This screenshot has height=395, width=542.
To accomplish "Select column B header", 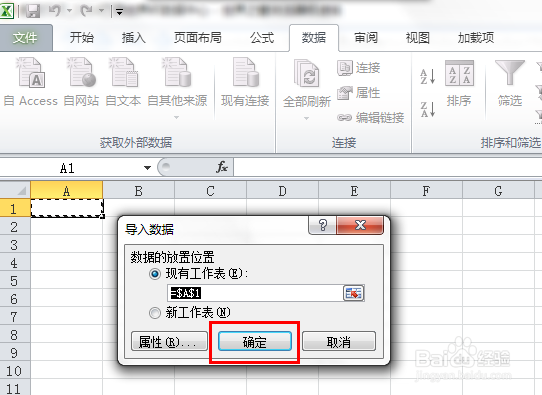I will 139,190.
